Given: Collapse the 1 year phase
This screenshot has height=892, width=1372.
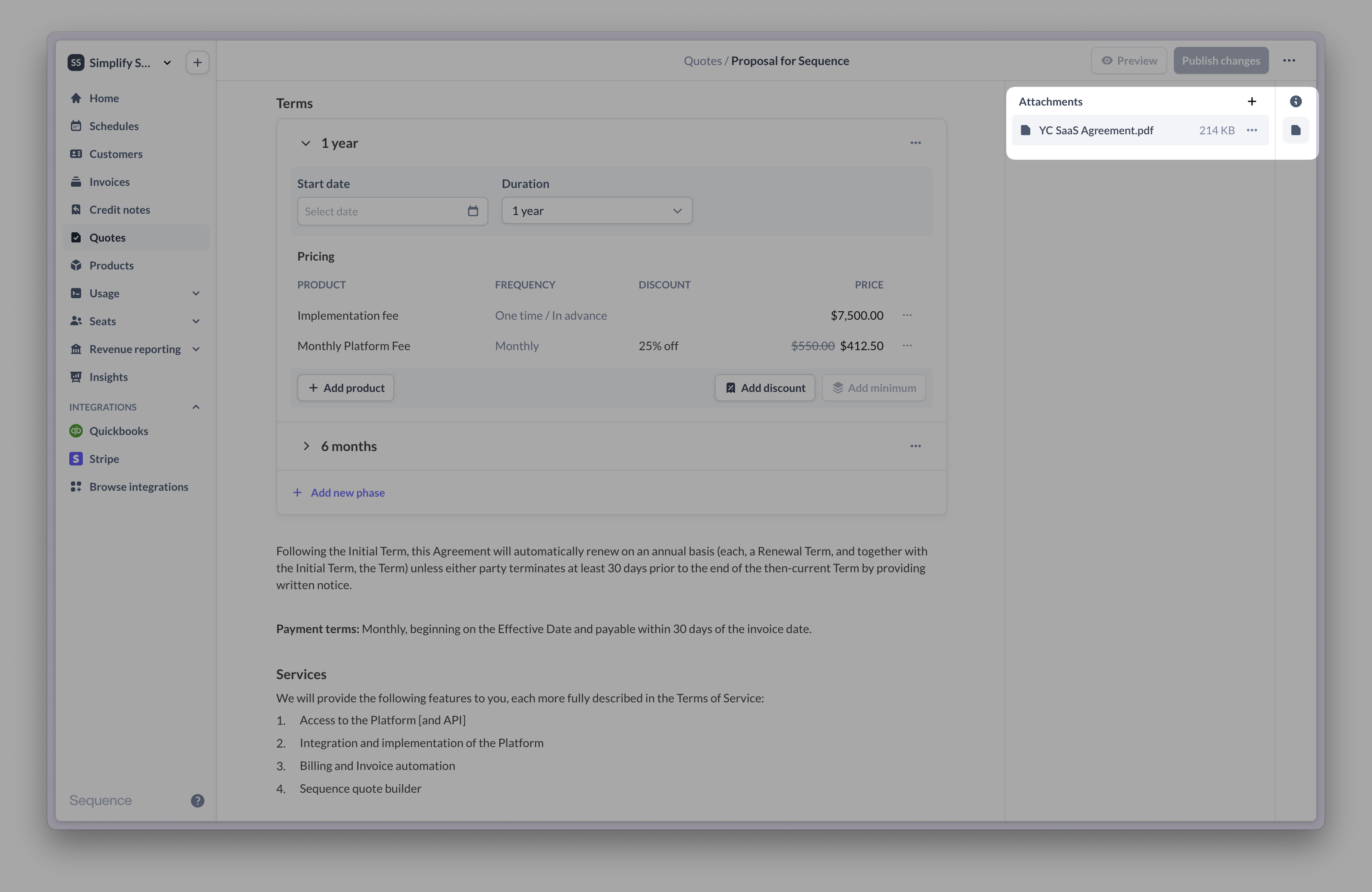Looking at the screenshot, I should point(305,143).
